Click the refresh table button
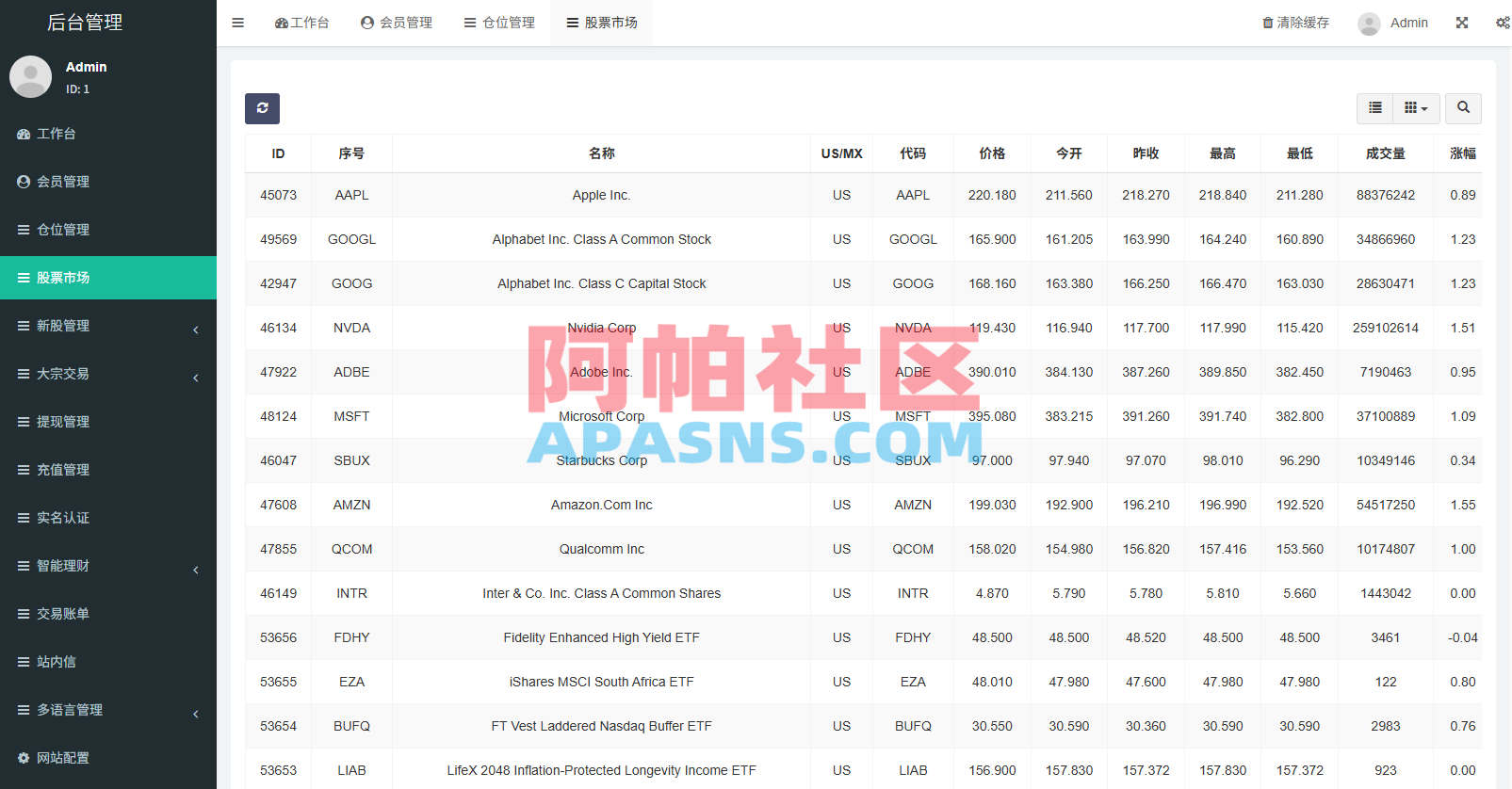Screen dimensions: 1512x789 coord(262,108)
